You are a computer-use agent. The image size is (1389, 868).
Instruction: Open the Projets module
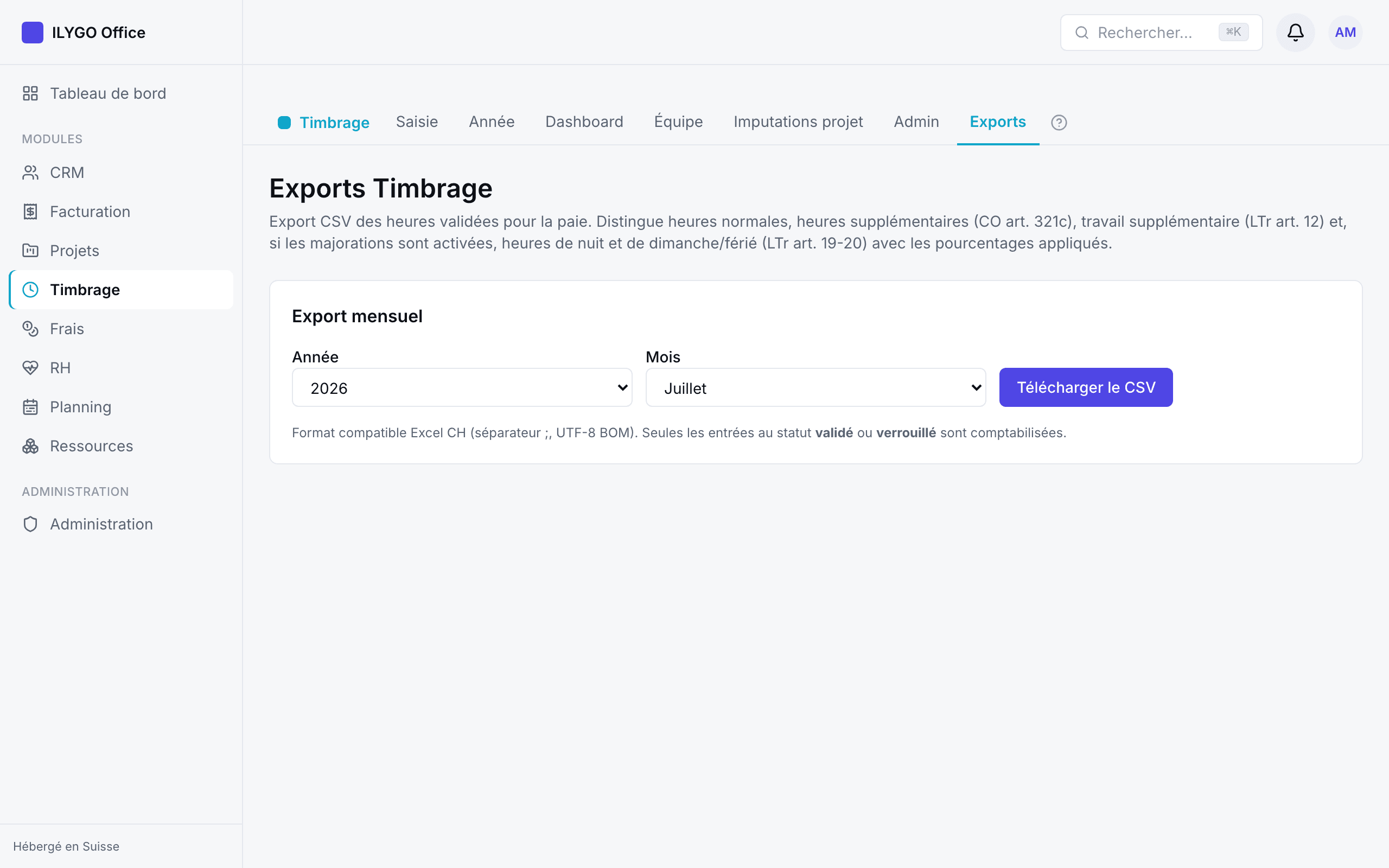click(121, 250)
